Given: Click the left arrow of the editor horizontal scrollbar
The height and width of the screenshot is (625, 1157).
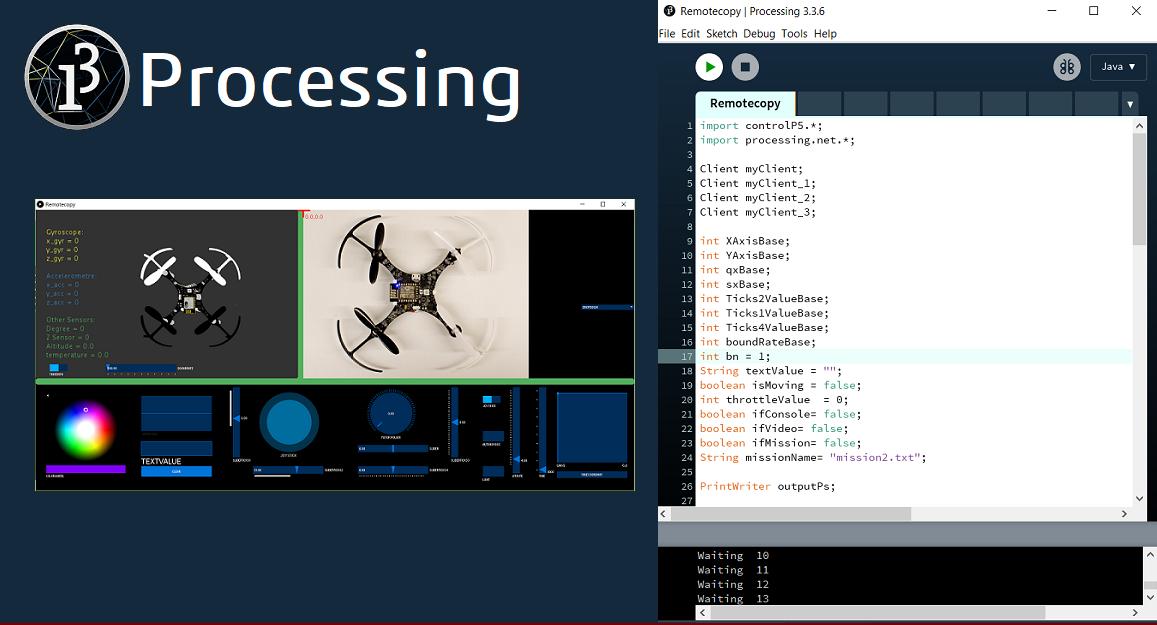Looking at the screenshot, I should tap(663, 514).
